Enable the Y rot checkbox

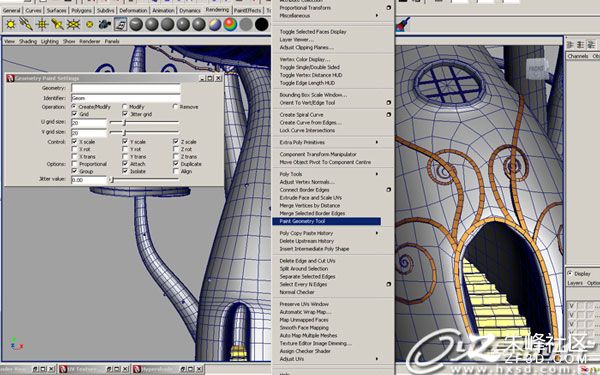[125, 149]
